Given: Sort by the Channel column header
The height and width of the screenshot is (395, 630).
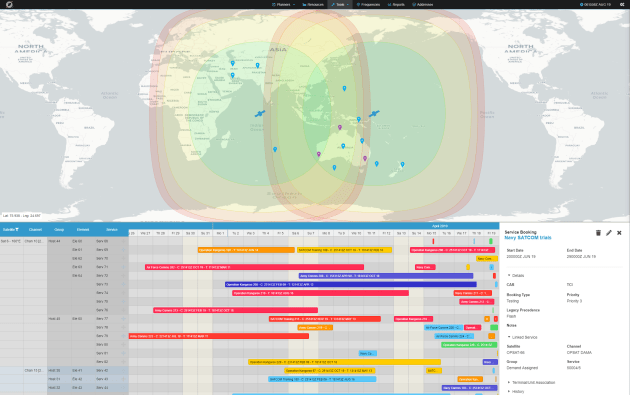Looking at the screenshot, I should [x=35, y=229].
